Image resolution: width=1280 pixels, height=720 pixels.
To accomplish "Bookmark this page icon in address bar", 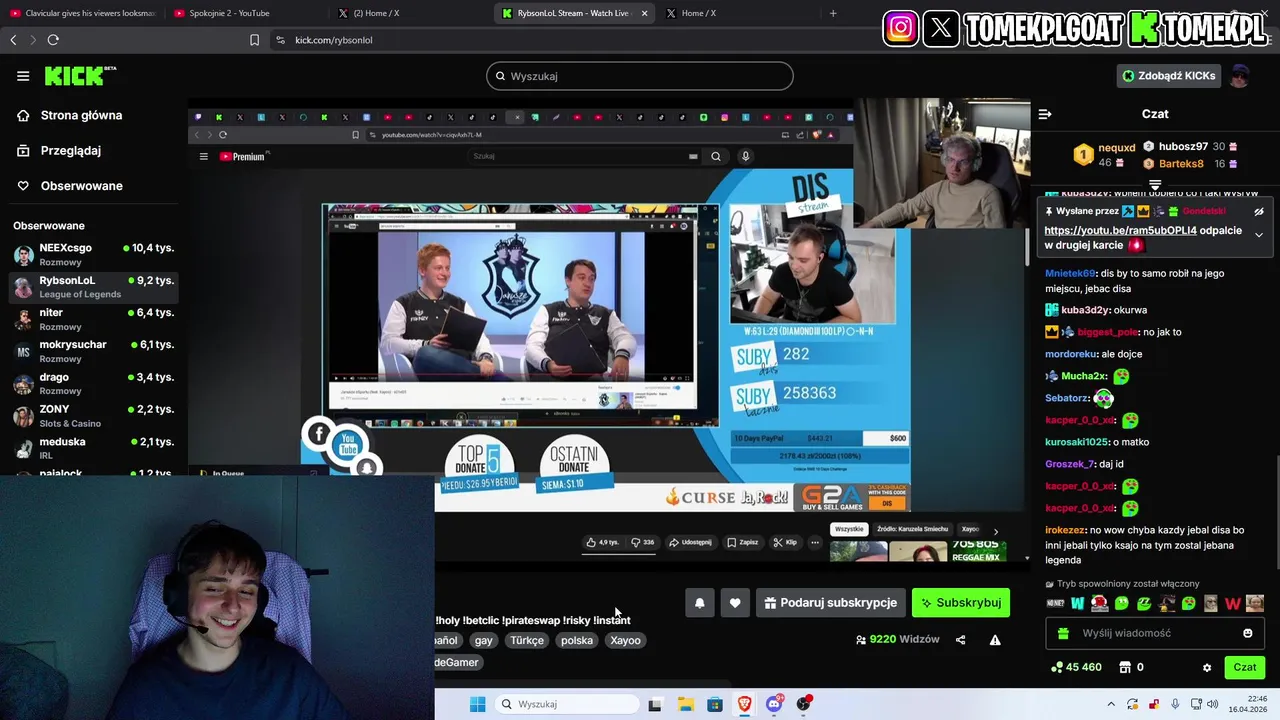I will pos(254,40).
